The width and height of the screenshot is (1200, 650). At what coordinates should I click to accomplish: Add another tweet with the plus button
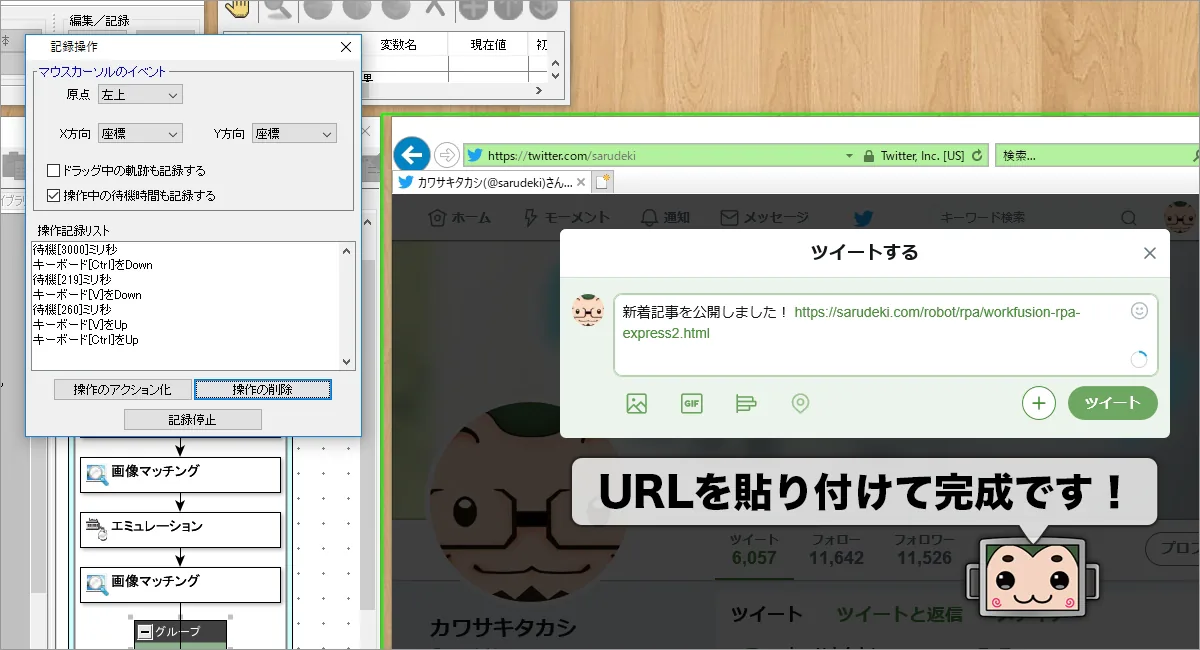point(1039,403)
